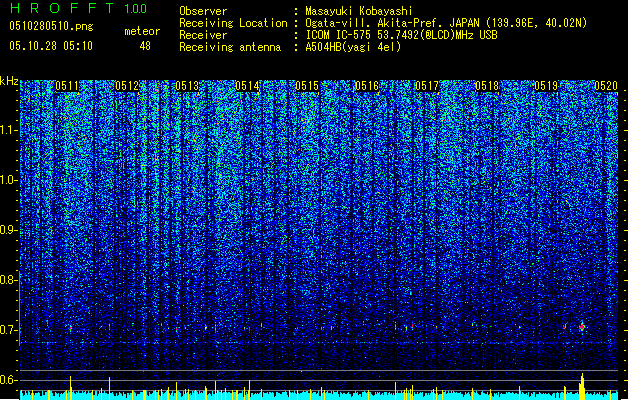Image resolution: width=629 pixels, height=400 pixels.
Task: Click observer name Masayuki Kobayashi
Action: (x=359, y=11)
